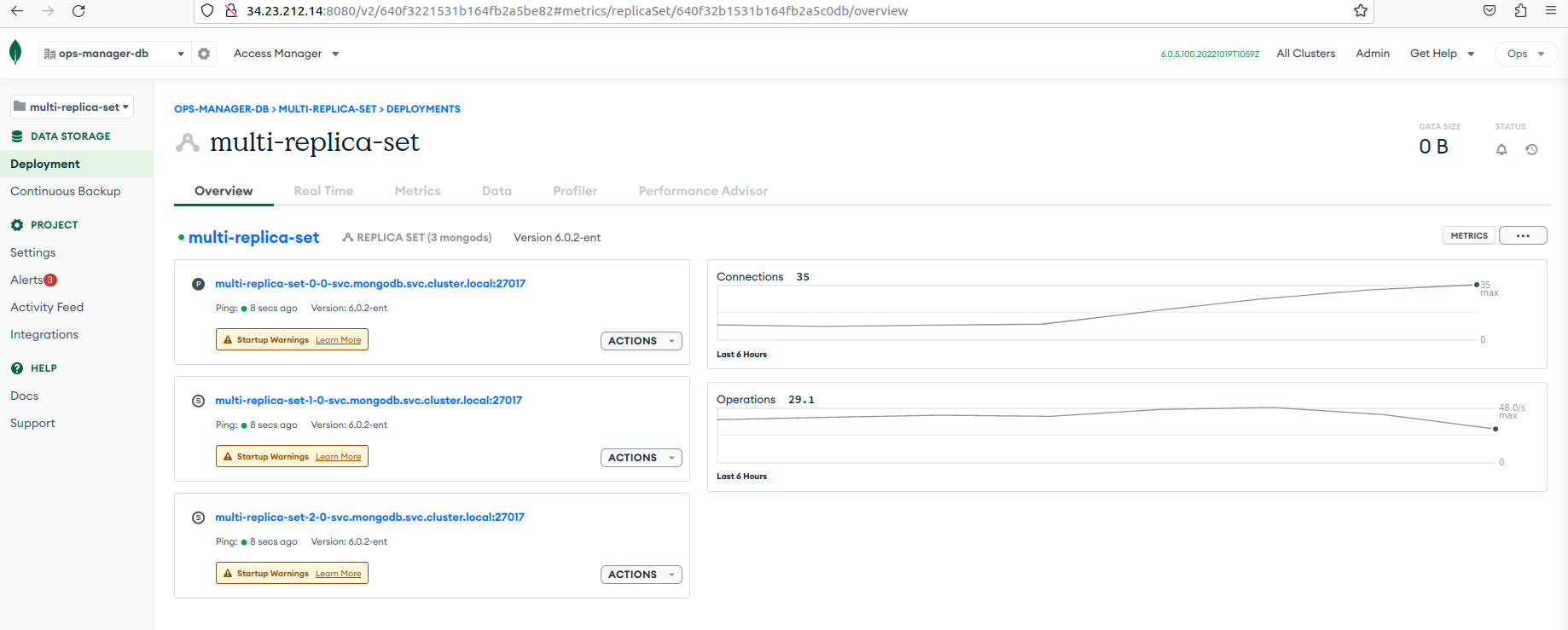Click MULTI-REPLICA-SET breadcrumb
The height and width of the screenshot is (630, 1568).
(328, 109)
